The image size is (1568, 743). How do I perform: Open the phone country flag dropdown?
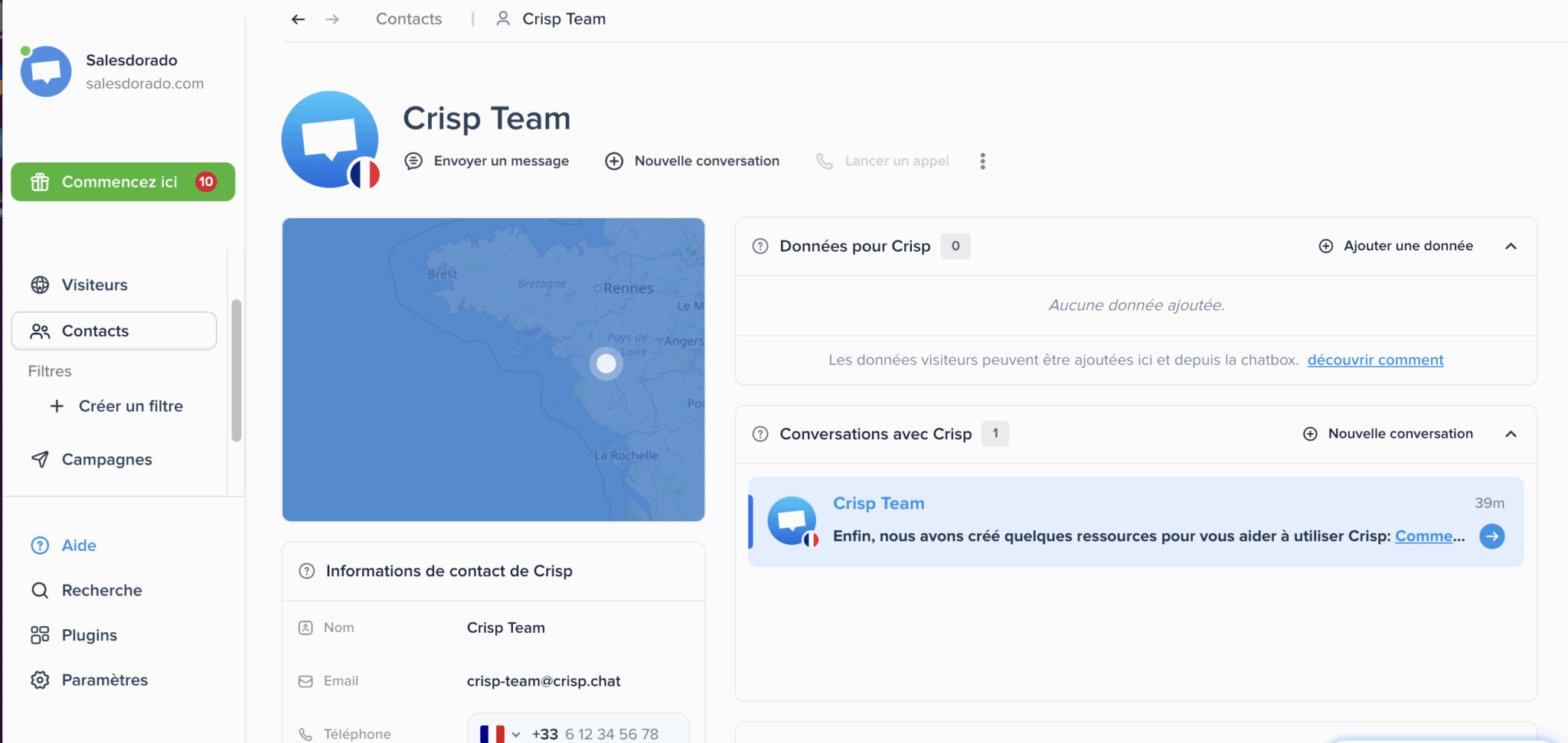coord(500,734)
